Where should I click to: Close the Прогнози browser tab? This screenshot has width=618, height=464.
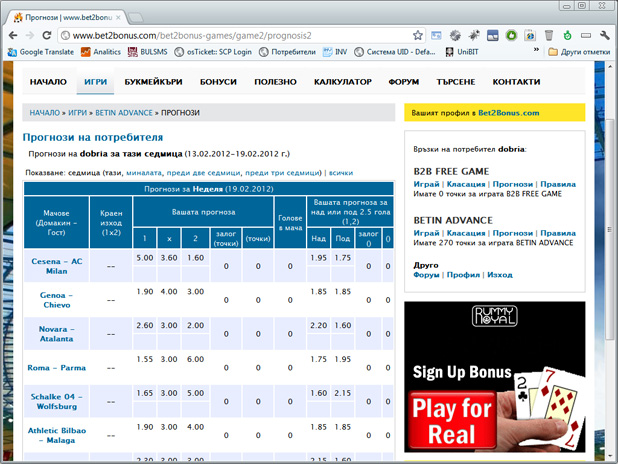118,18
